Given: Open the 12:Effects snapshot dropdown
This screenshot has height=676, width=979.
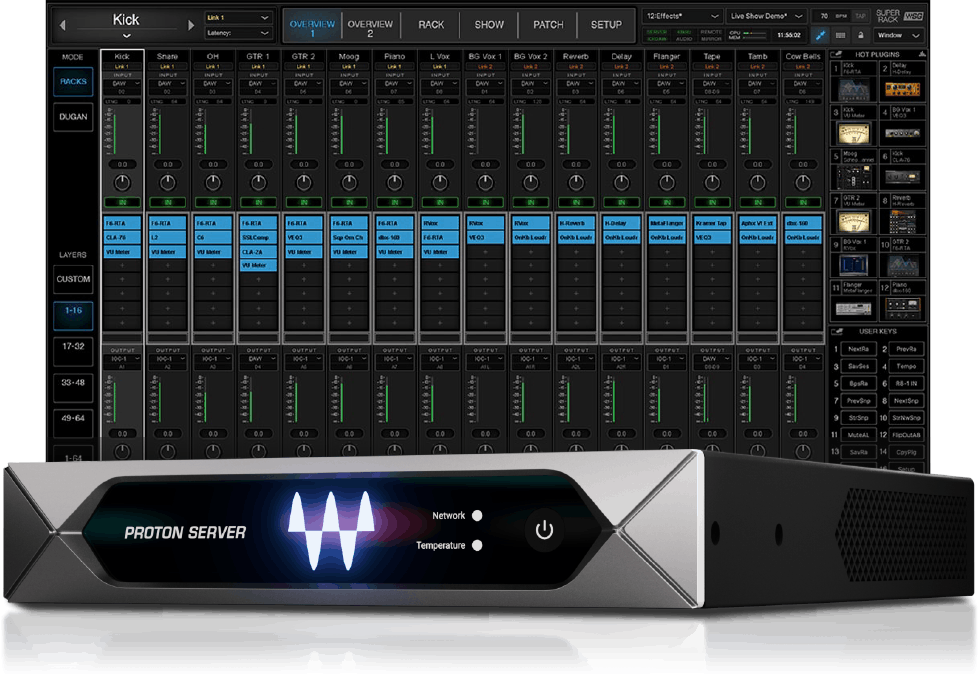Looking at the screenshot, I should (x=683, y=17).
